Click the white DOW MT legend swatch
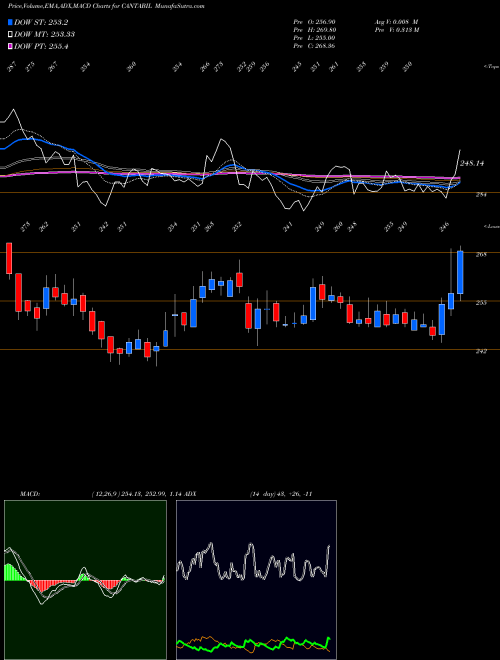 click(x=10, y=35)
